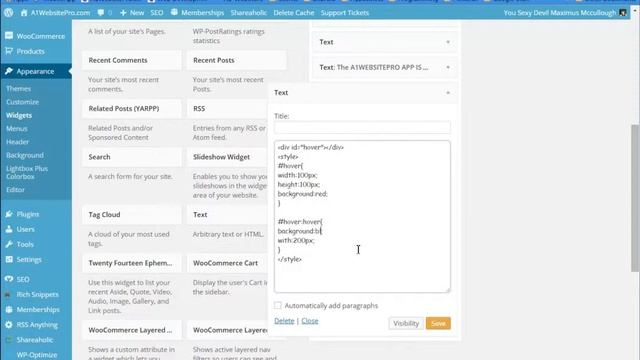Viewport: 640px width, 360px height.
Task: Click the Products cart icon
Action: pyautogui.click(x=9, y=51)
